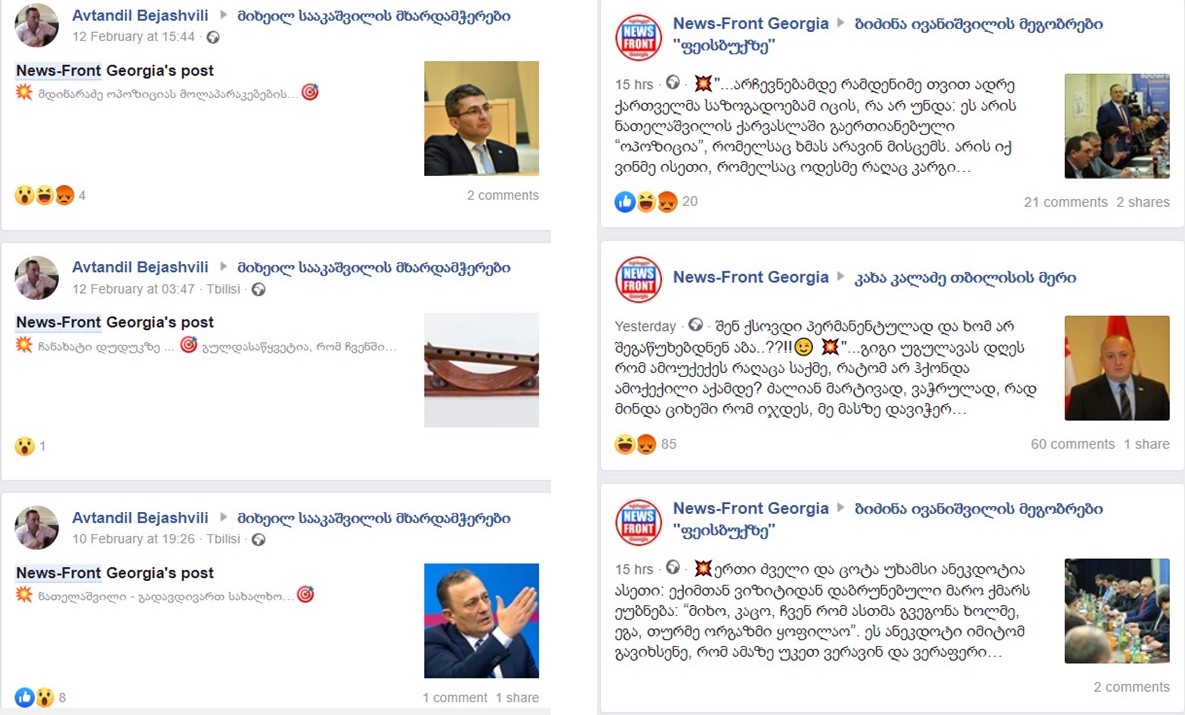Open thumbnail of man gesturing on blue background
Screen dimensions: 1185x715
481,621
